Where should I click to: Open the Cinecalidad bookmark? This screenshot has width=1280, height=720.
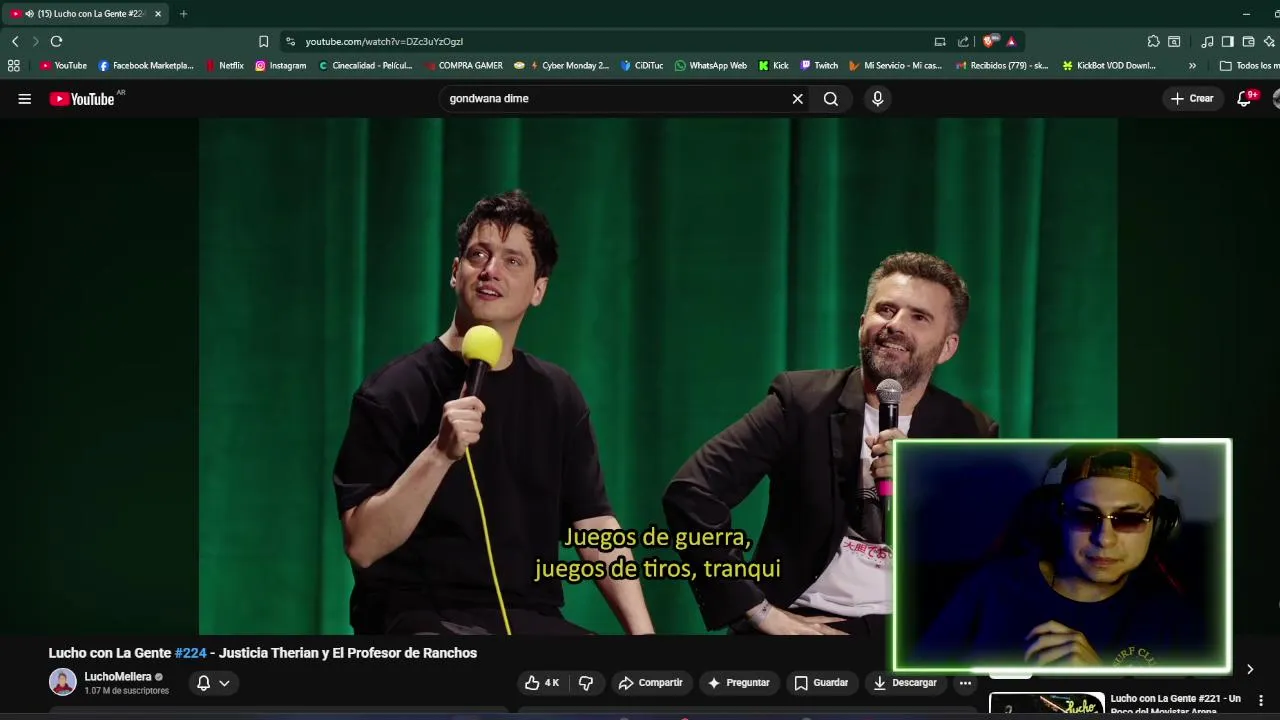tap(365, 65)
